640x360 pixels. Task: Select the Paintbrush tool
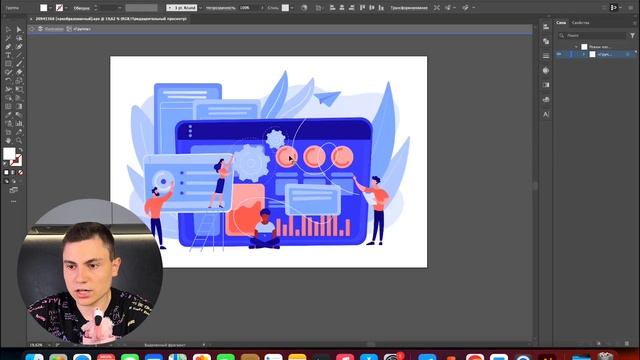tap(19, 64)
